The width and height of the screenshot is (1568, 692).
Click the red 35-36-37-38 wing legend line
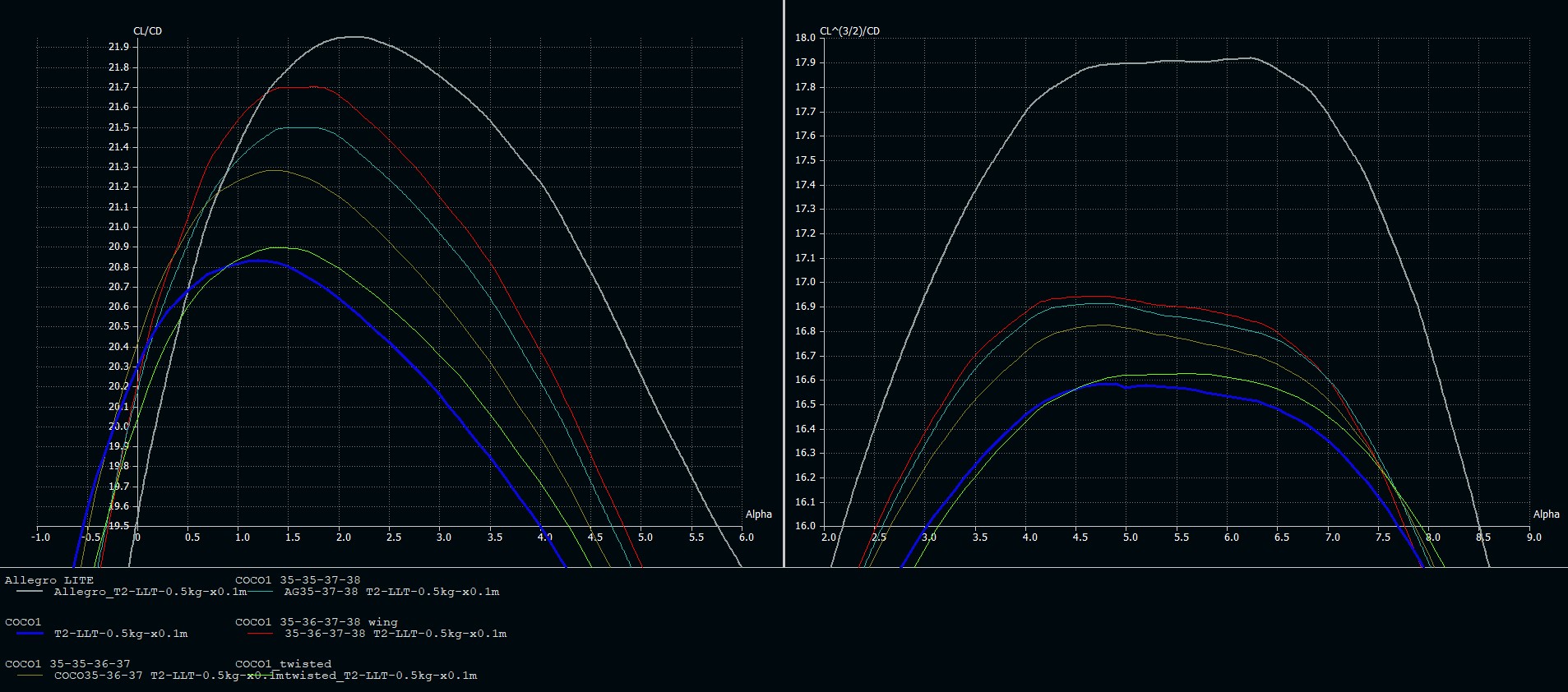click(x=260, y=634)
